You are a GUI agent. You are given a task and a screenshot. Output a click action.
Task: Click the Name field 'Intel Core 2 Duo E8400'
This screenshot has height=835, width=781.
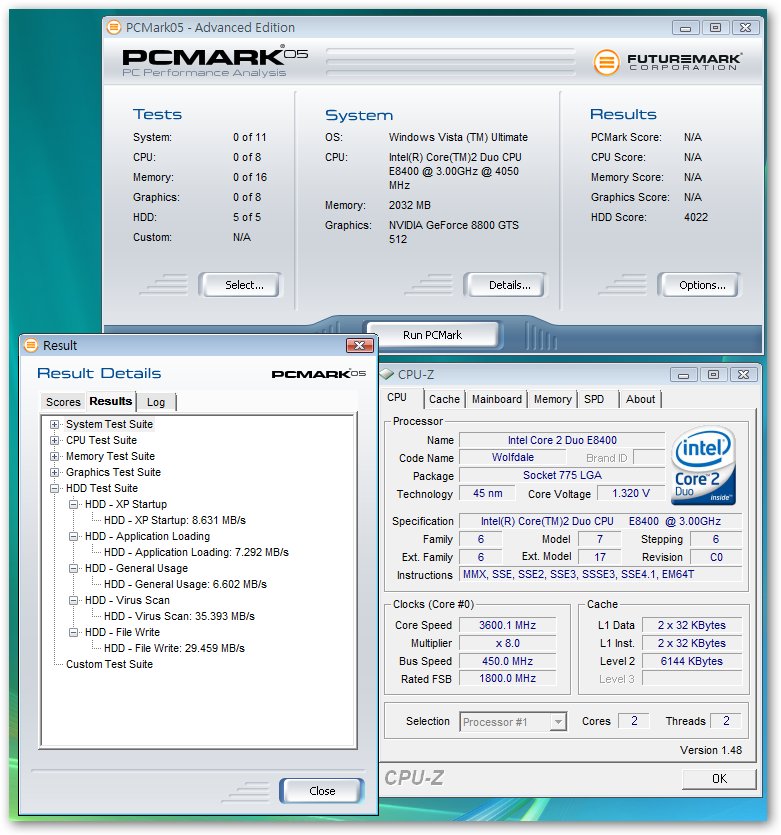pos(562,440)
